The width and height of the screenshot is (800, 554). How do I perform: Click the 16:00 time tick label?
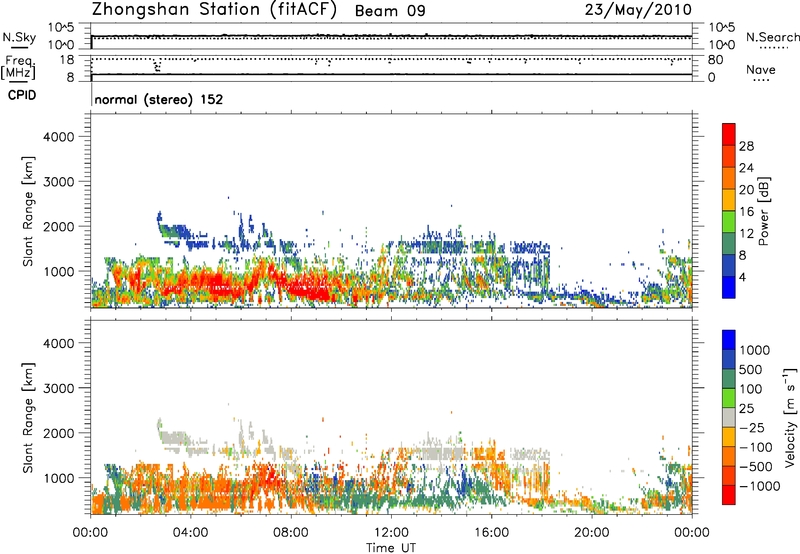(491, 533)
